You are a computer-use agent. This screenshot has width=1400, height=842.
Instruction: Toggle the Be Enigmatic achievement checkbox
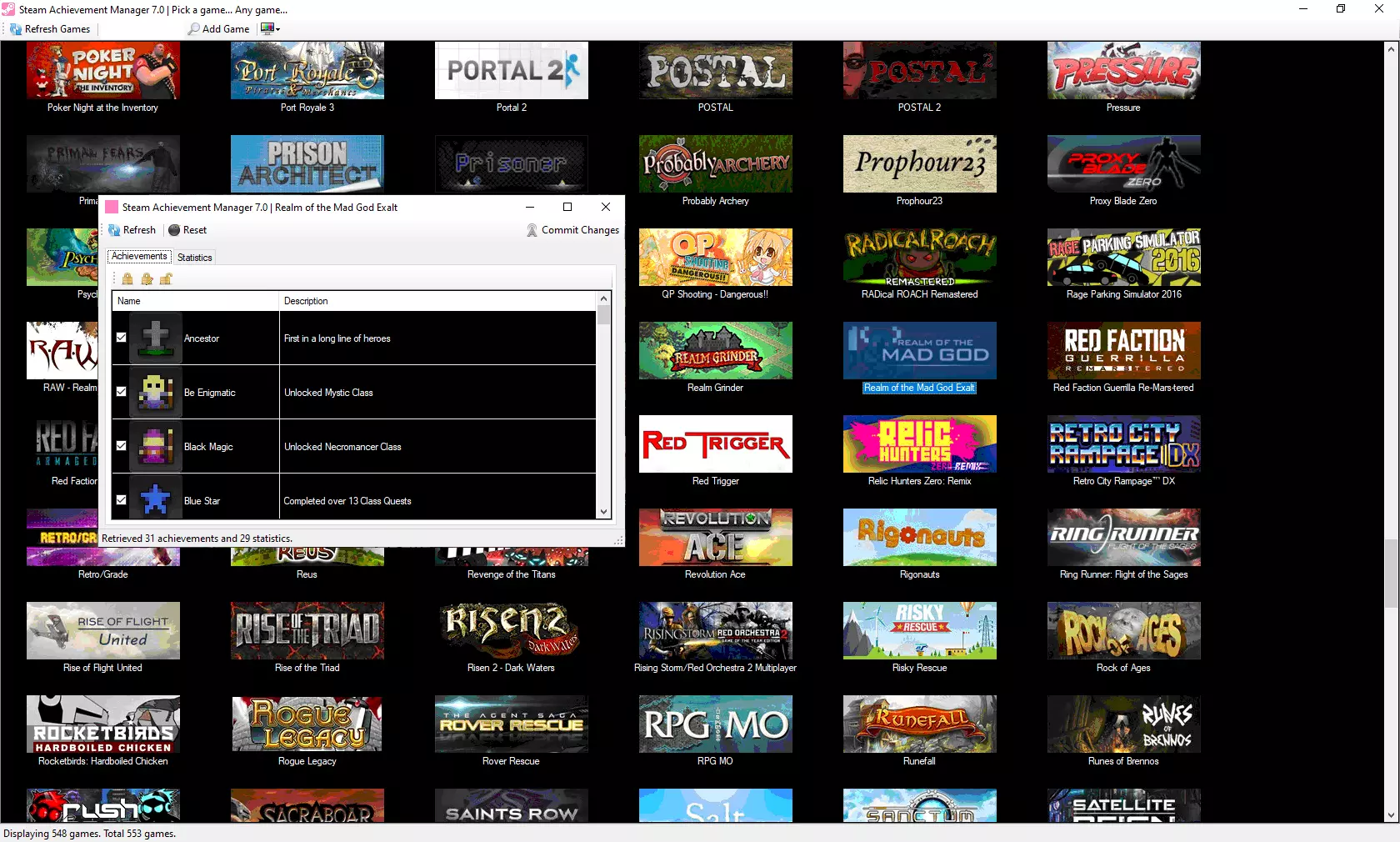coord(121,392)
